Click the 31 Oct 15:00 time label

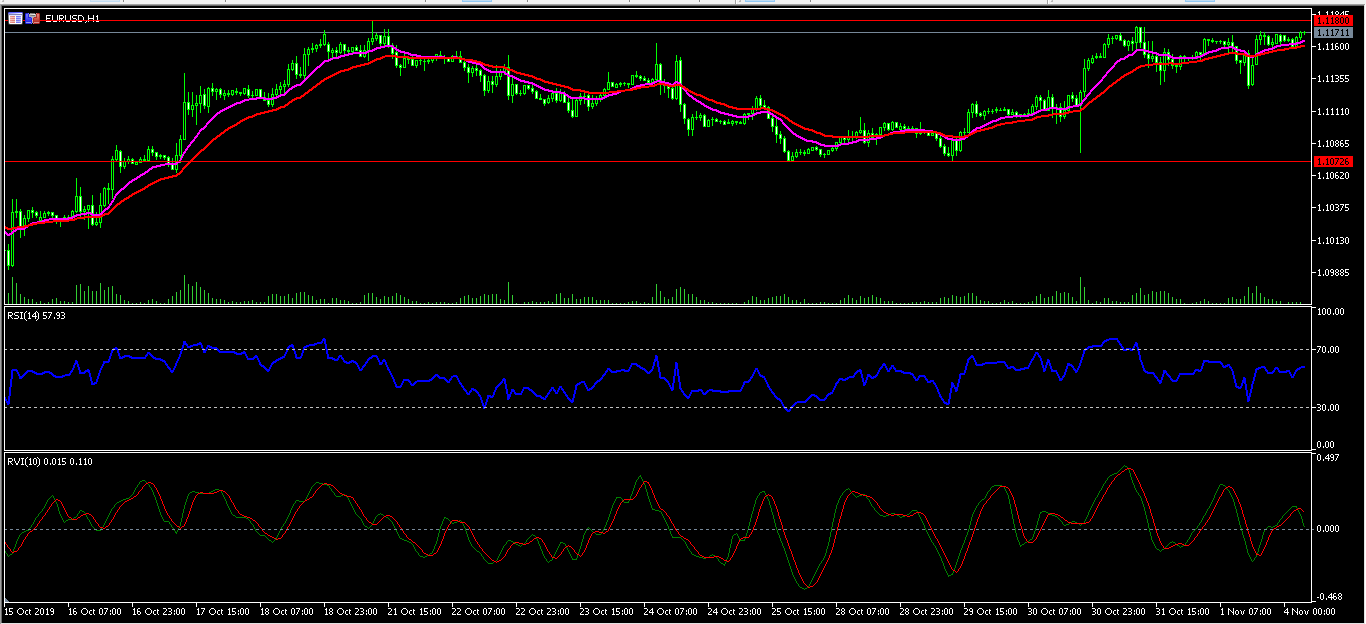pyautogui.click(x=1182, y=610)
